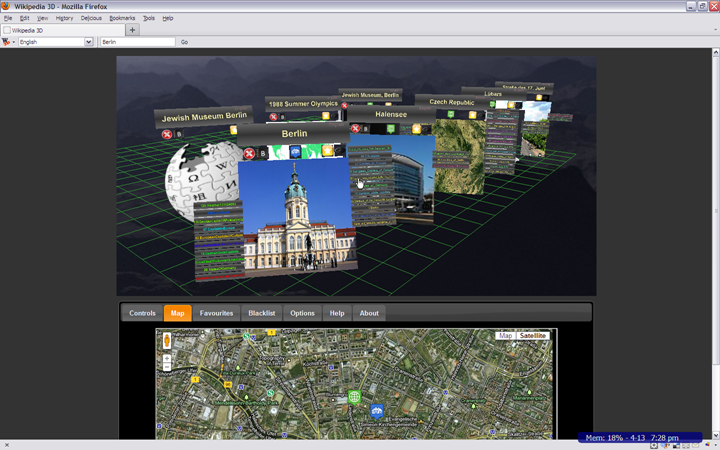This screenshot has width=720, height=450.
Task: Click the star favourite icon on Berlin card
Action: [x=327, y=151]
